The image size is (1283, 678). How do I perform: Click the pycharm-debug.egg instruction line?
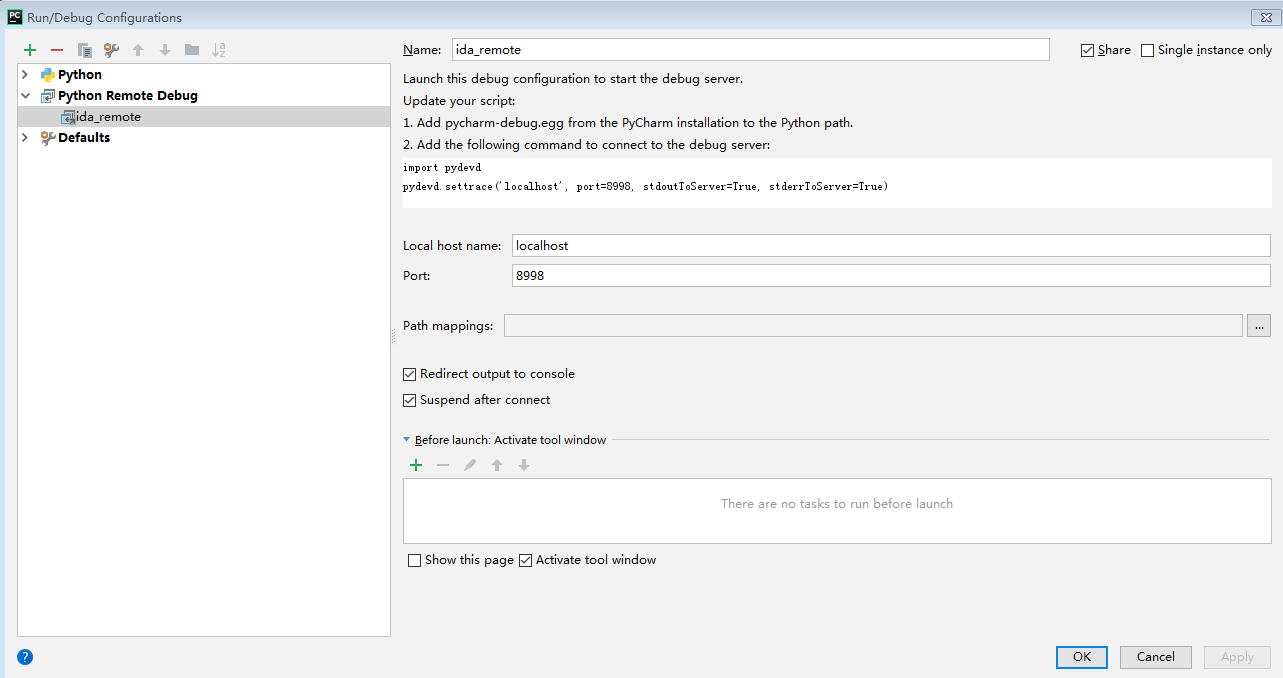(628, 123)
